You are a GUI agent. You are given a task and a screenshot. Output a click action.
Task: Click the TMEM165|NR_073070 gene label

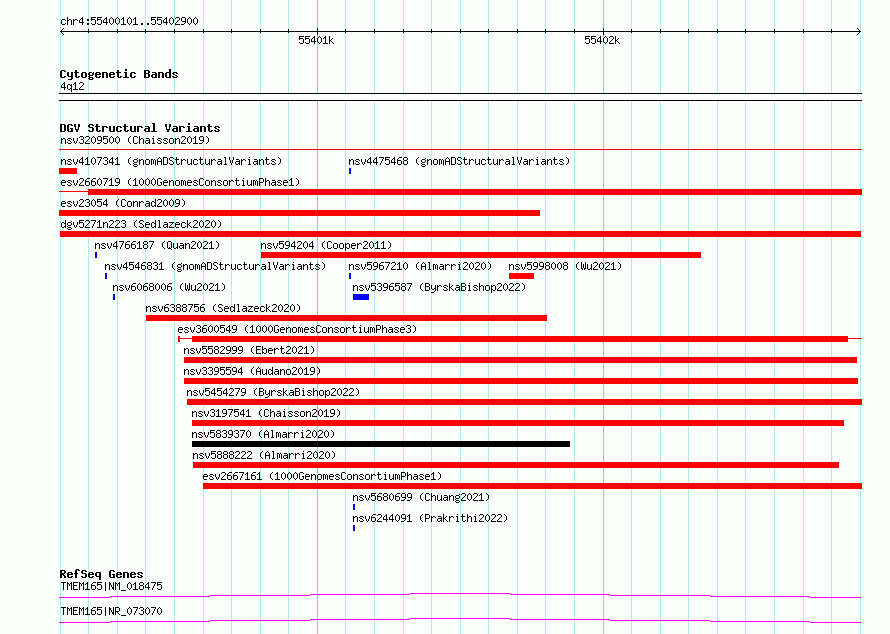(x=111, y=611)
